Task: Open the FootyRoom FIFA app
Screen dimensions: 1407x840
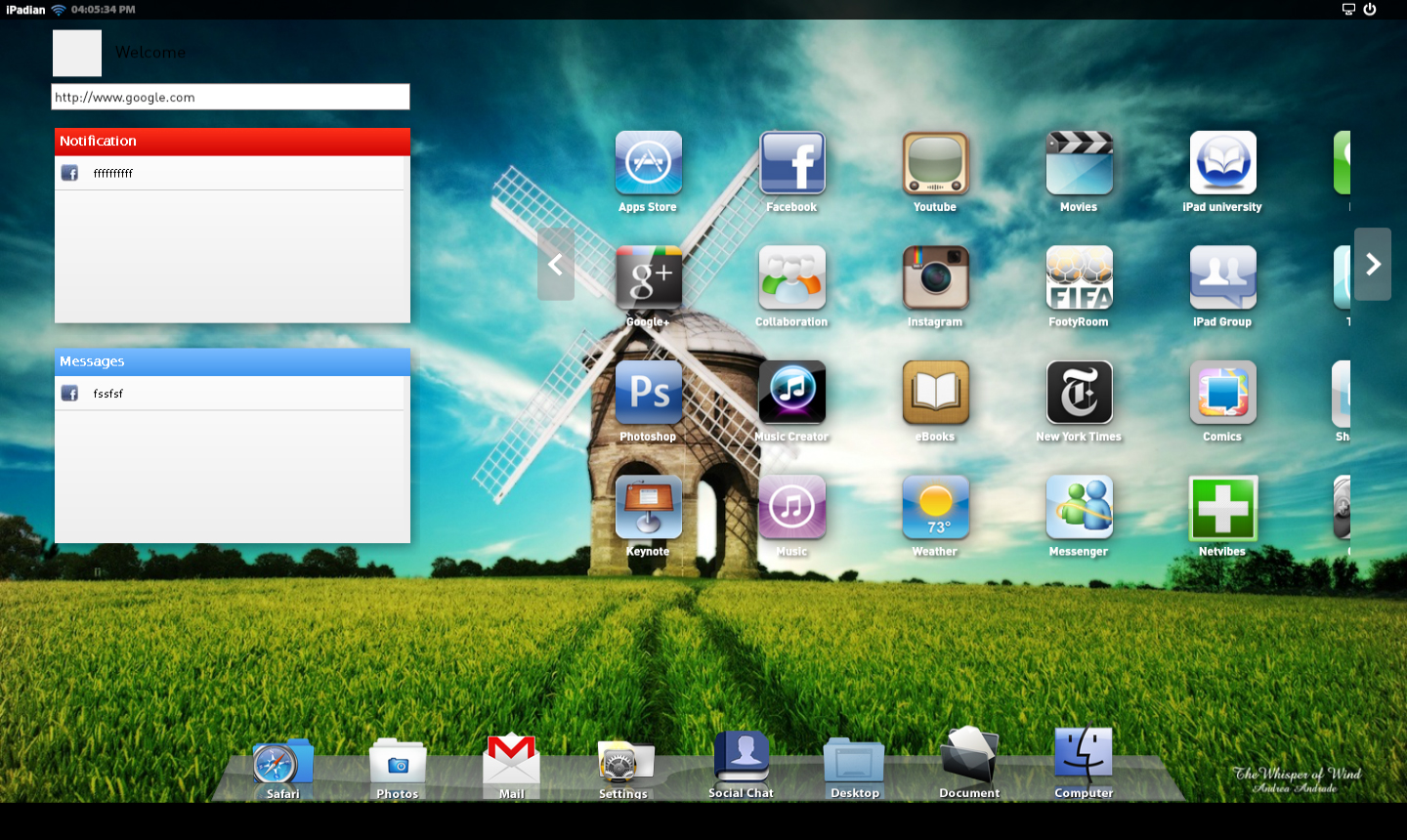Action: pyautogui.click(x=1080, y=278)
